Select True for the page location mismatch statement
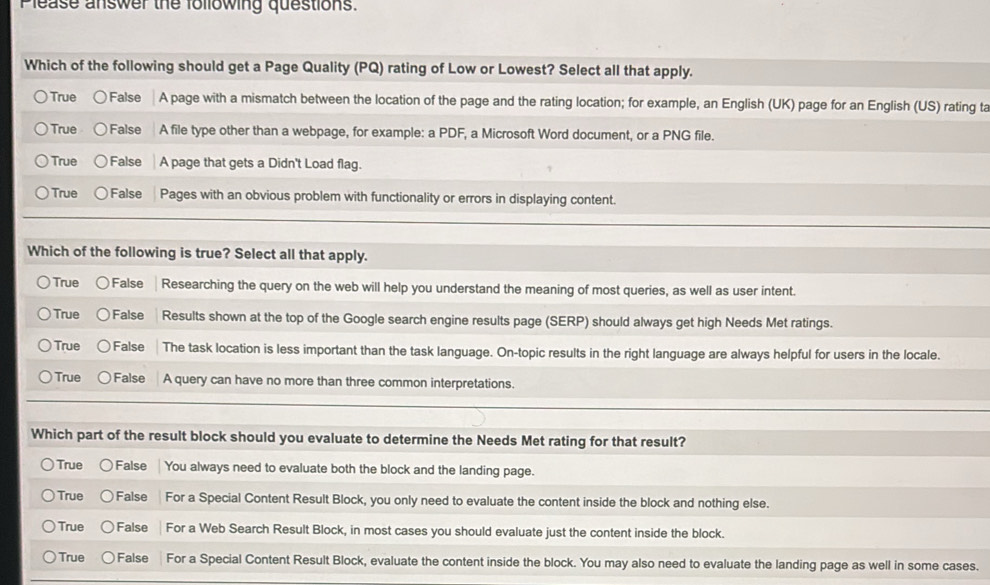This screenshot has height=585, width=990. click(x=42, y=97)
